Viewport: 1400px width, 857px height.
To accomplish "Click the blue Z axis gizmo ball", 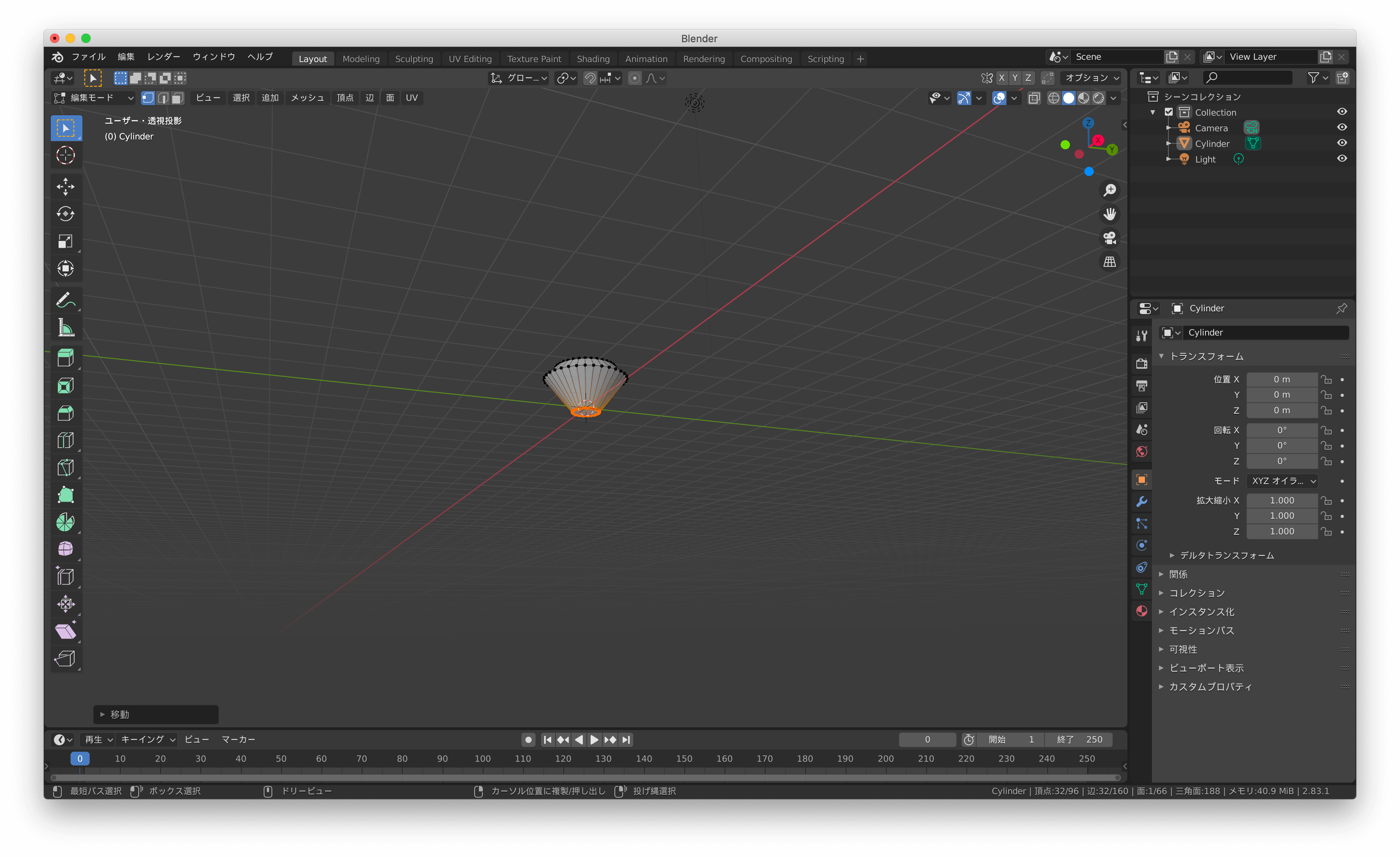I will pyautogui.click(x=1088, y=123).
